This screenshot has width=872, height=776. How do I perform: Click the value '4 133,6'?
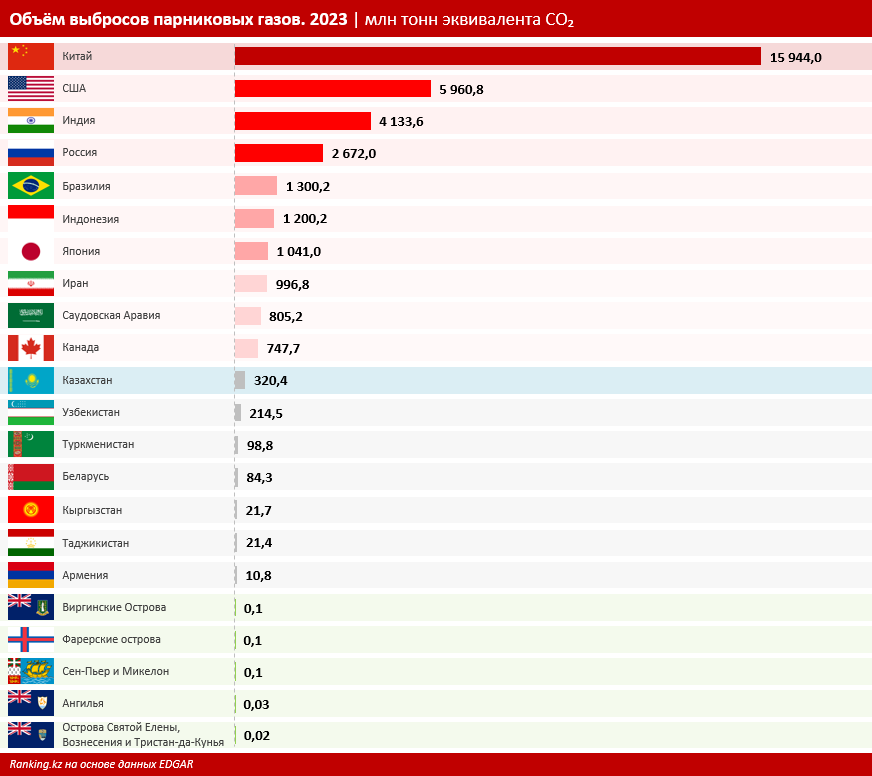coord(401,122)
